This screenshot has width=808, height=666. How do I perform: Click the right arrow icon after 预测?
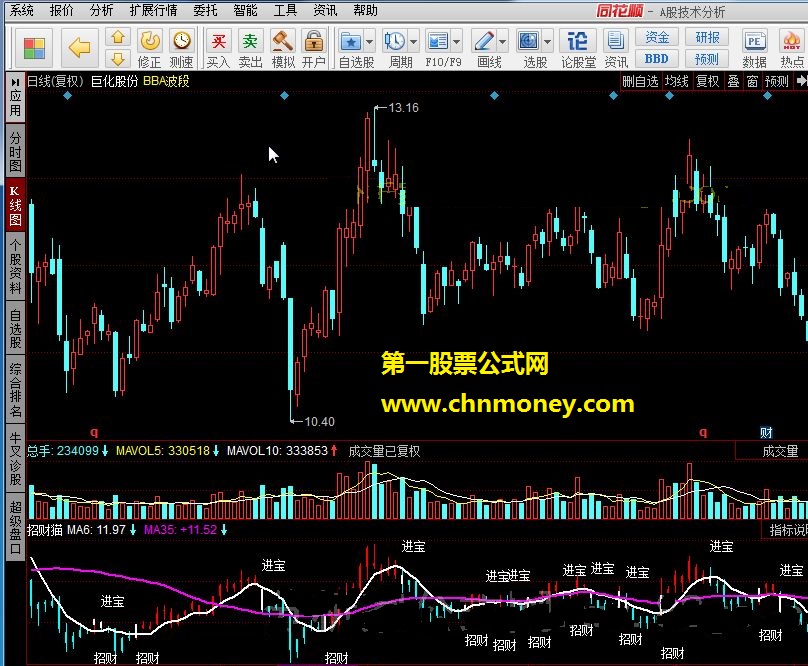click(801, 81)
